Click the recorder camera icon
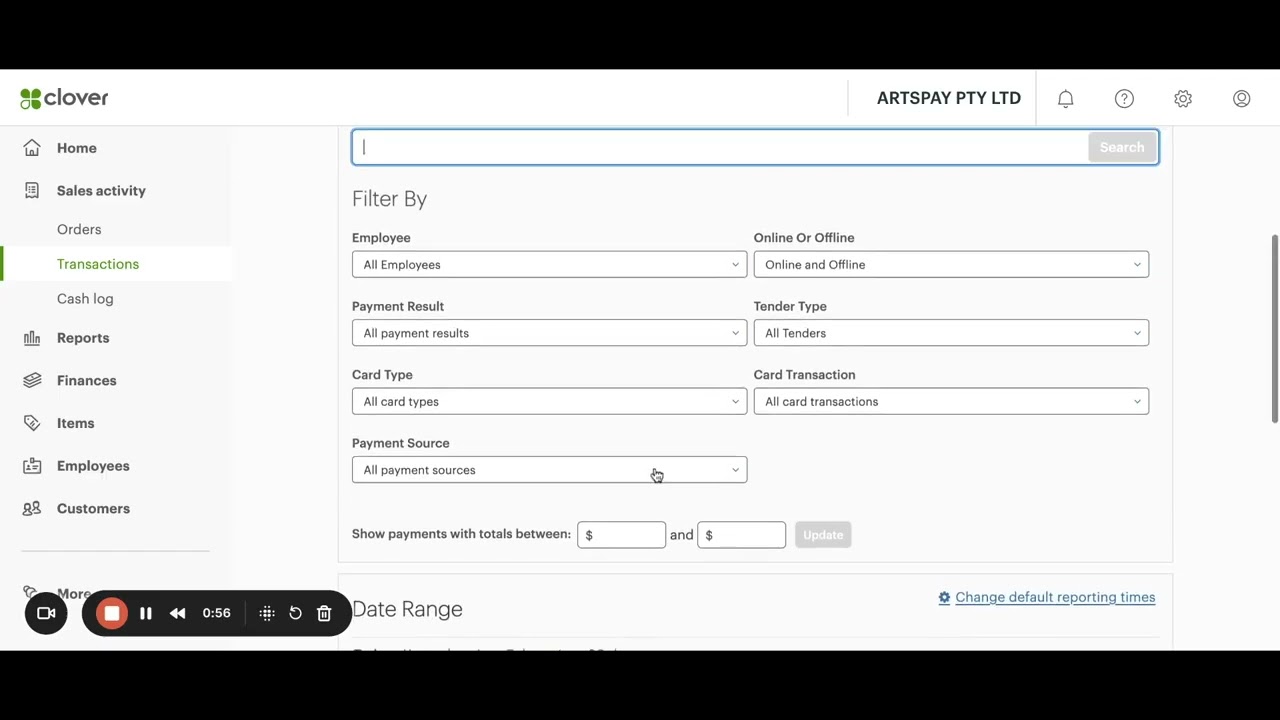Viewport: 1280px width, 720px height. click(x=46, y=613)
